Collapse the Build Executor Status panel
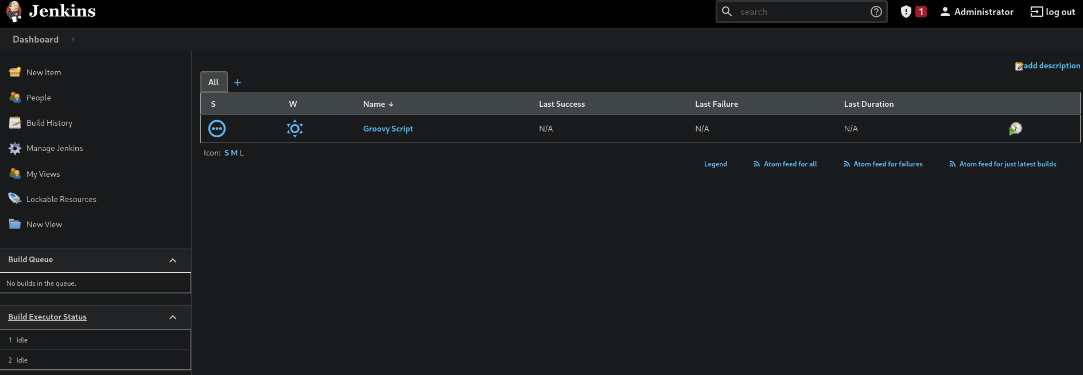 (x=173, y=318)
